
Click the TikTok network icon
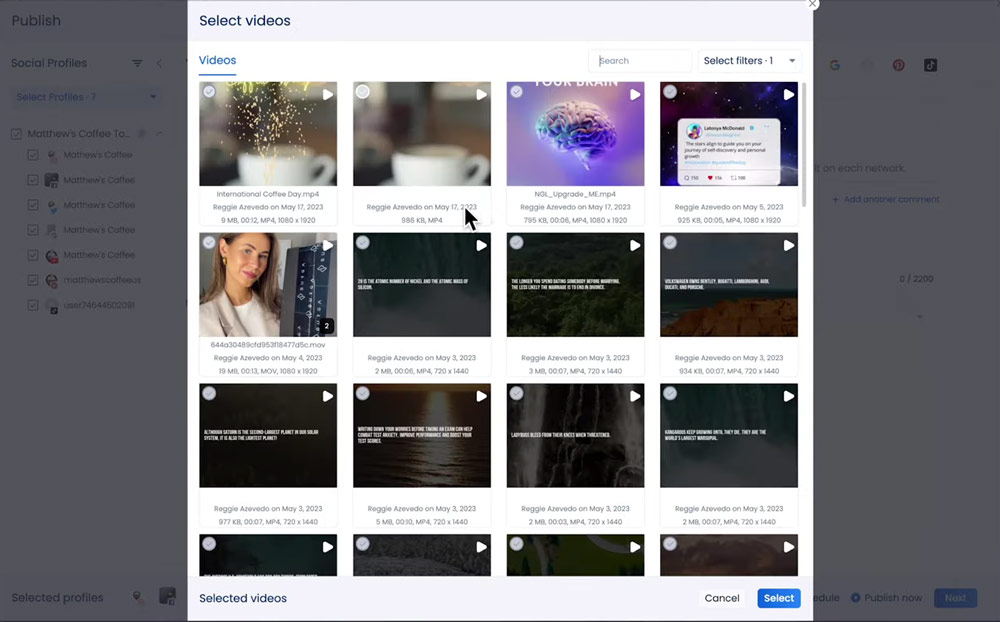(930, 65)
